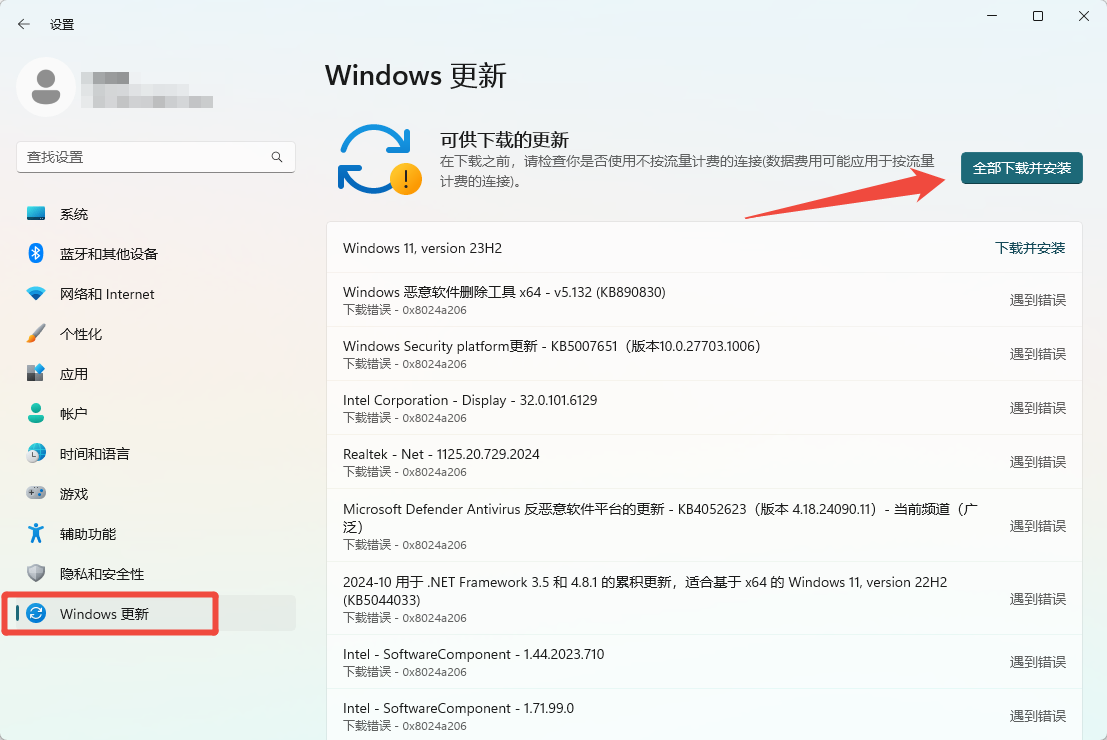Click the Windows 更新 page title

point(416,76)
